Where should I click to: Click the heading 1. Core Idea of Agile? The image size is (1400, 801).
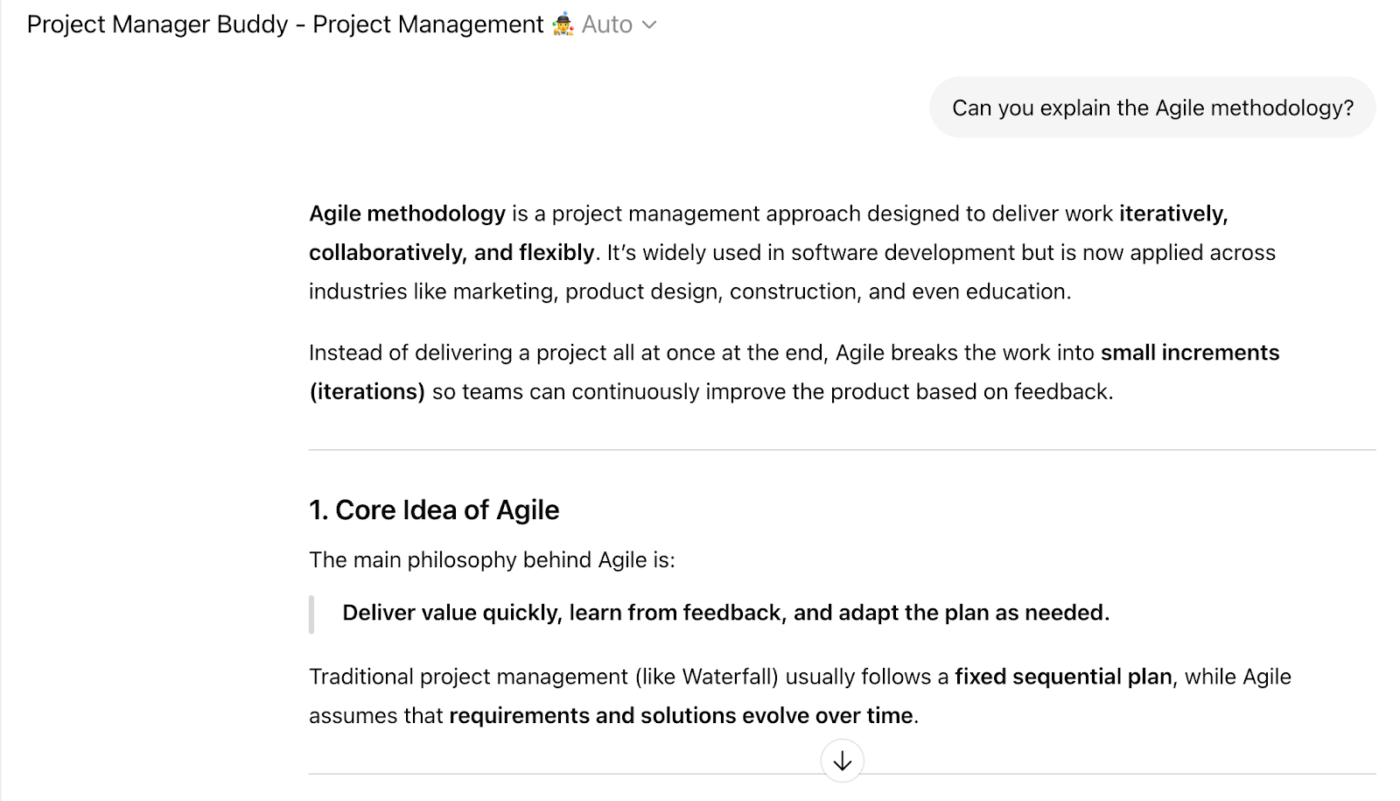tap(435, 509)
